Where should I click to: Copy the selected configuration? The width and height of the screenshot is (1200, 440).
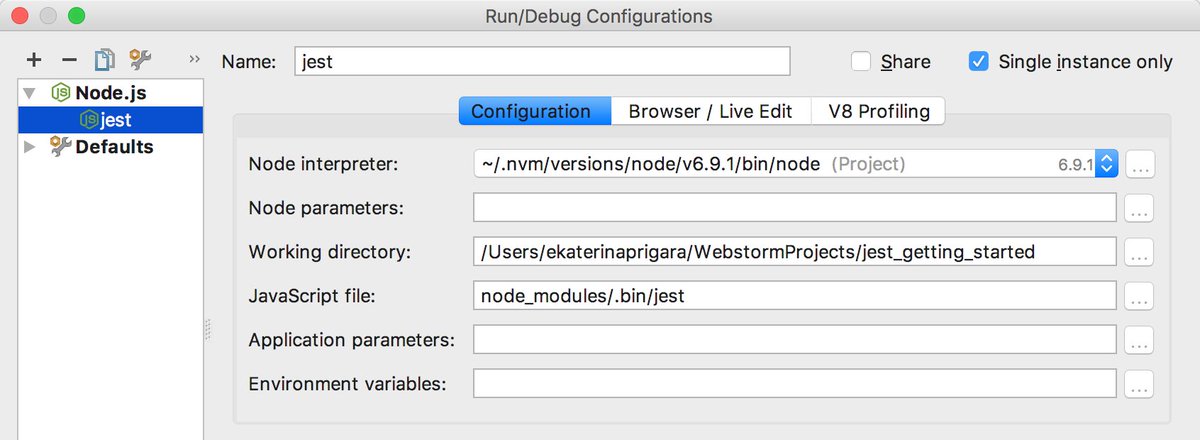[104, 61]
